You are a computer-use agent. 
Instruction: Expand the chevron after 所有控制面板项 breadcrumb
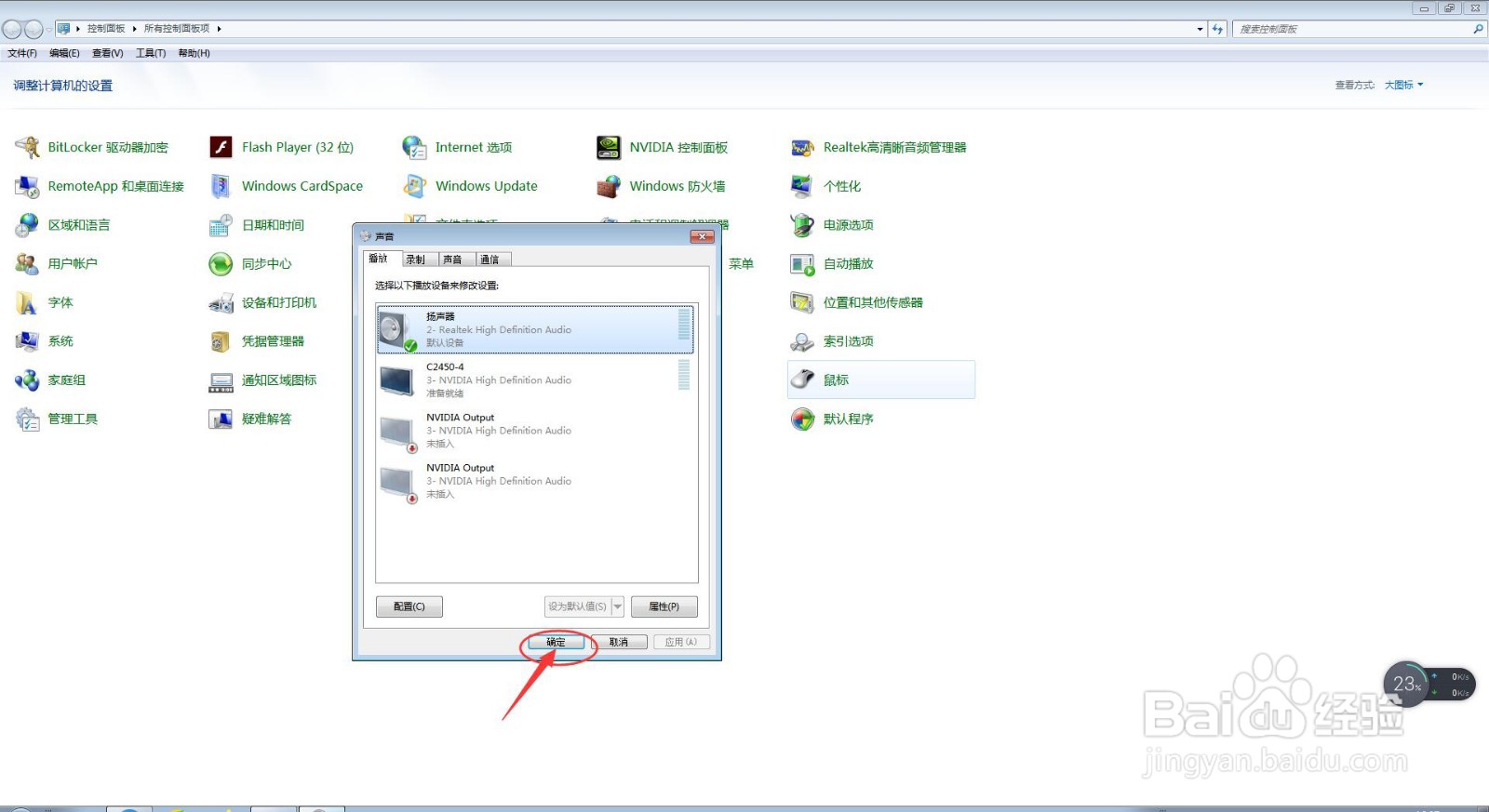coord(220,29)
